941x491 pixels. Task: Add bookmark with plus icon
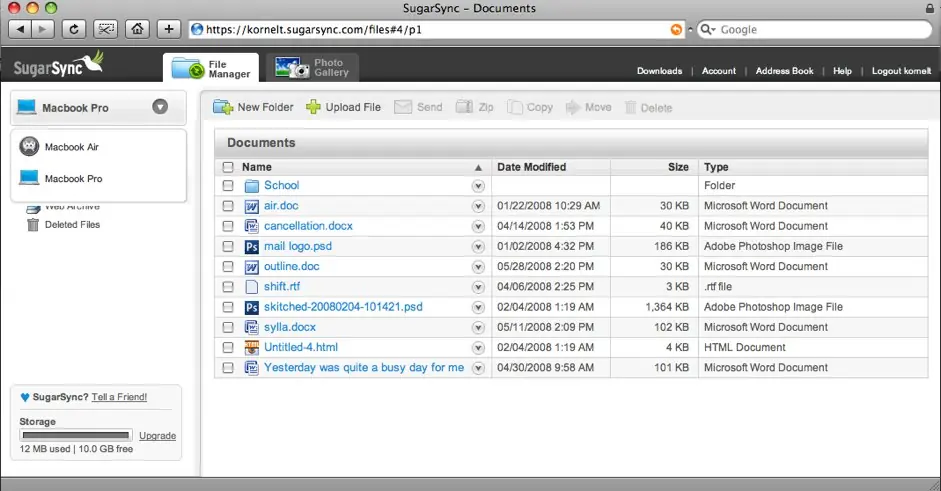pyautogui.click(x=169, y=29)
